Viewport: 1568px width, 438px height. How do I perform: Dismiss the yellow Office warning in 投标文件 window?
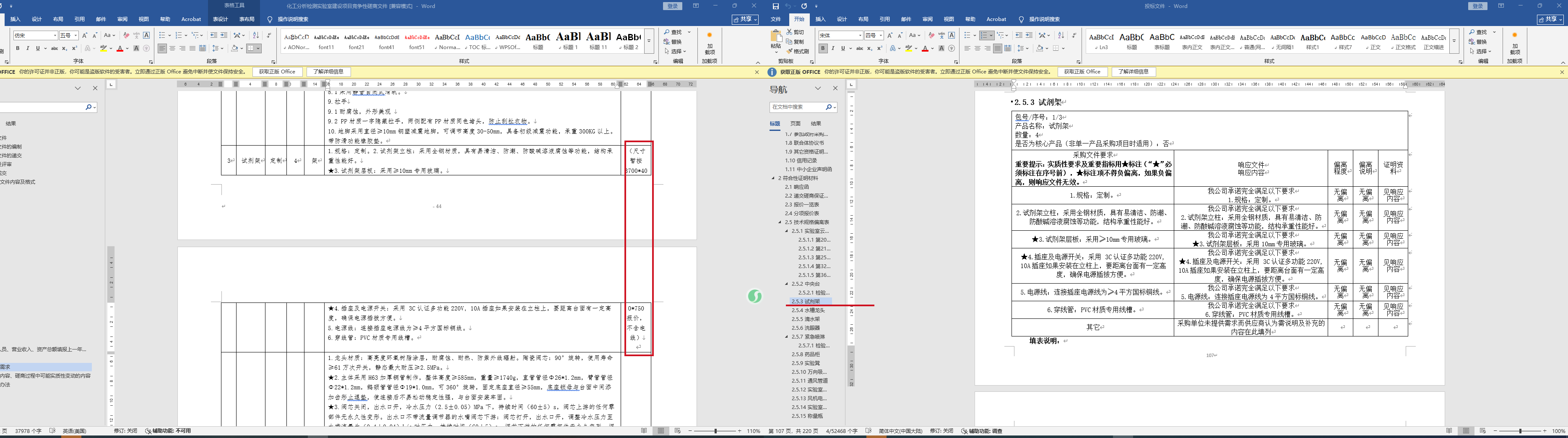(x=1561, y=72)
